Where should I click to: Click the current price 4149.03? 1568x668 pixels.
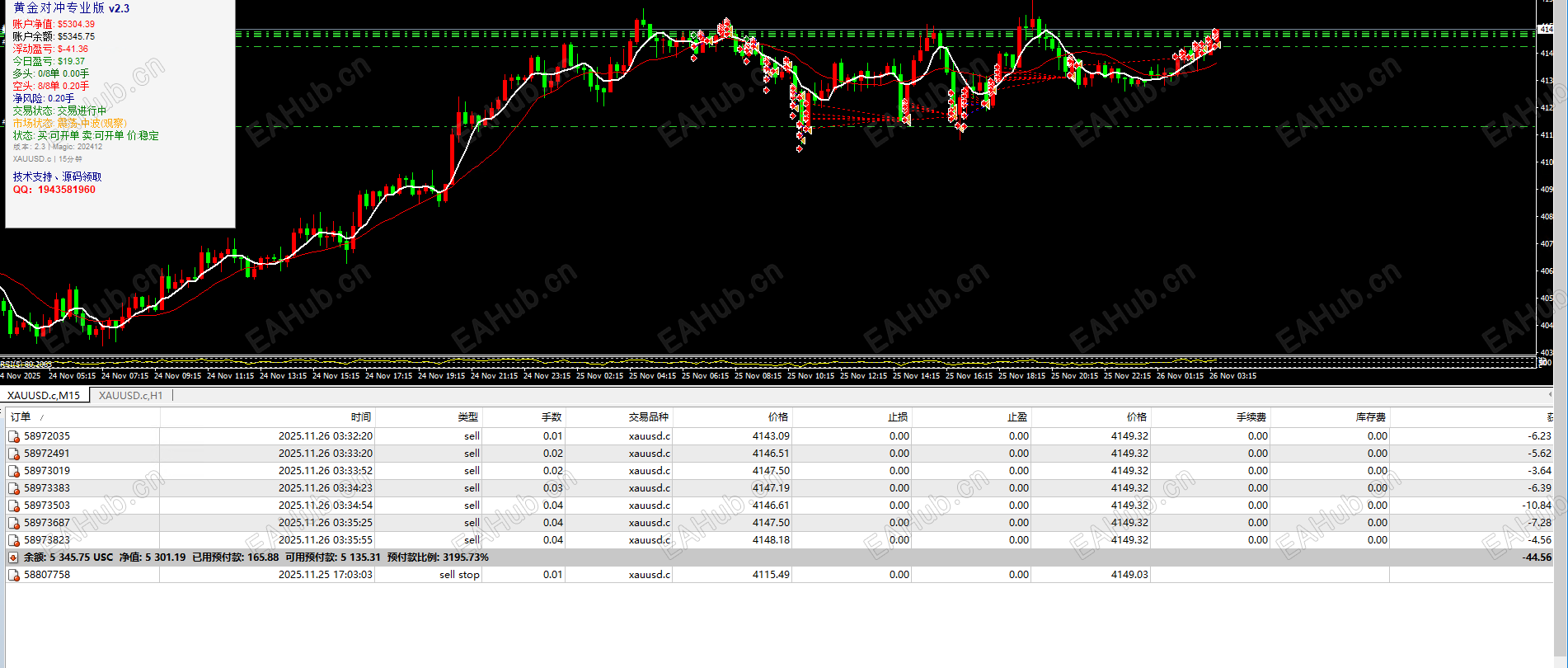(x=1129, y=575)
